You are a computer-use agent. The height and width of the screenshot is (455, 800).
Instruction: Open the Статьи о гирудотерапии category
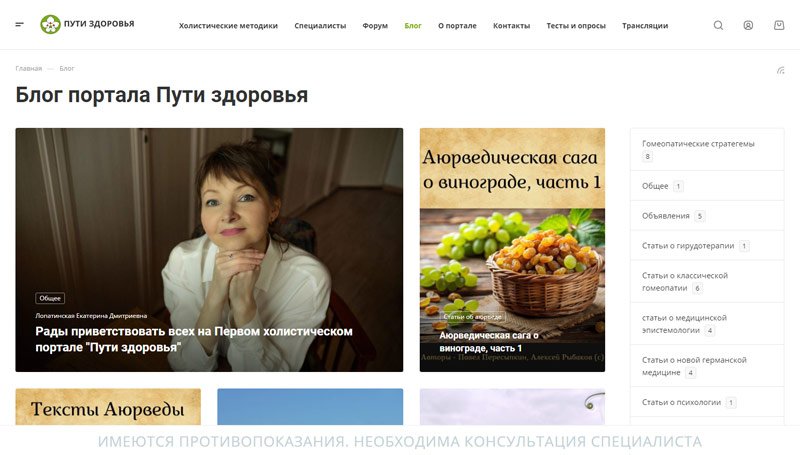click(707, 245)
